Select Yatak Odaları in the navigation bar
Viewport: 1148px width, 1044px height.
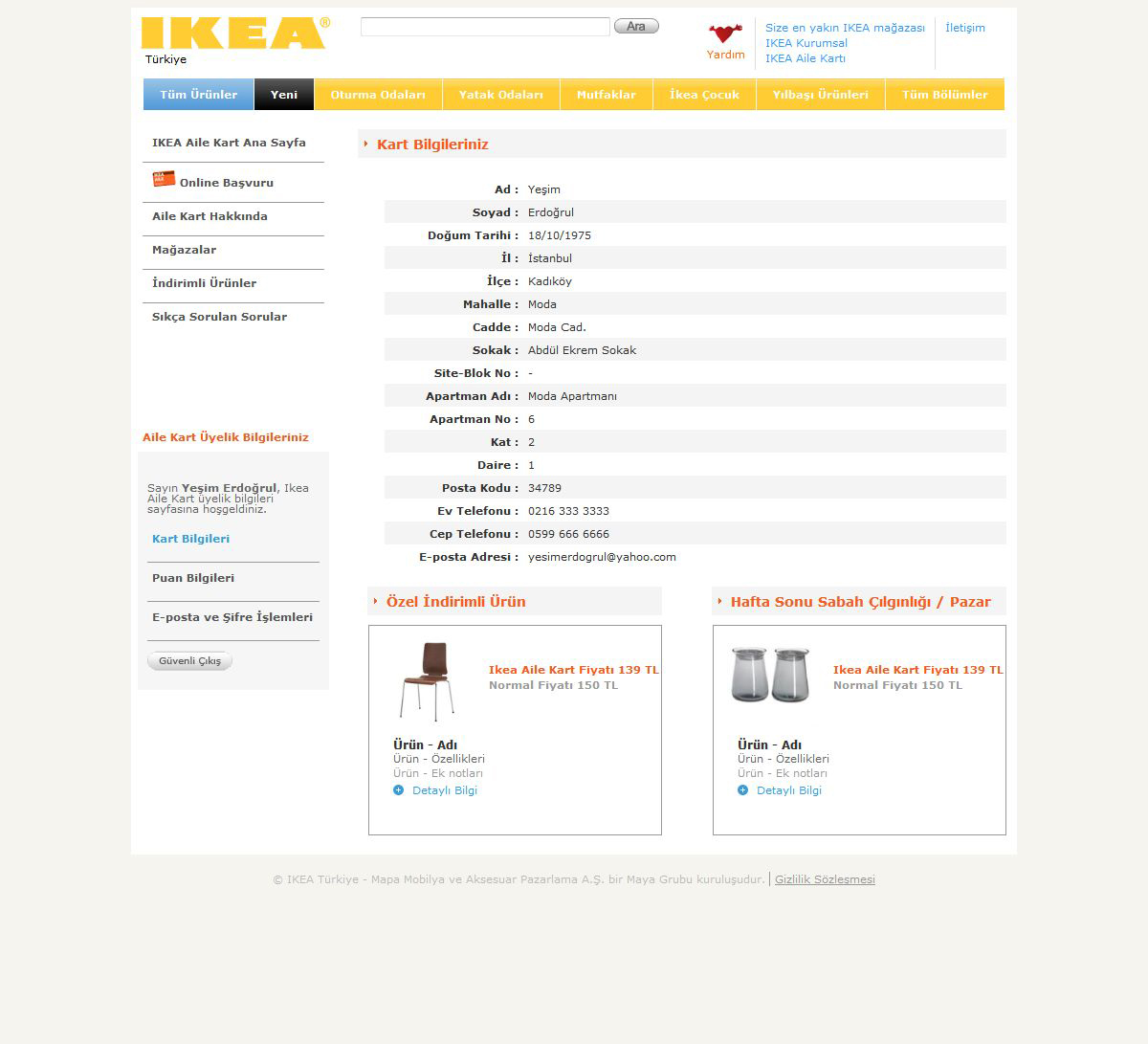click(x=501, y=95)
